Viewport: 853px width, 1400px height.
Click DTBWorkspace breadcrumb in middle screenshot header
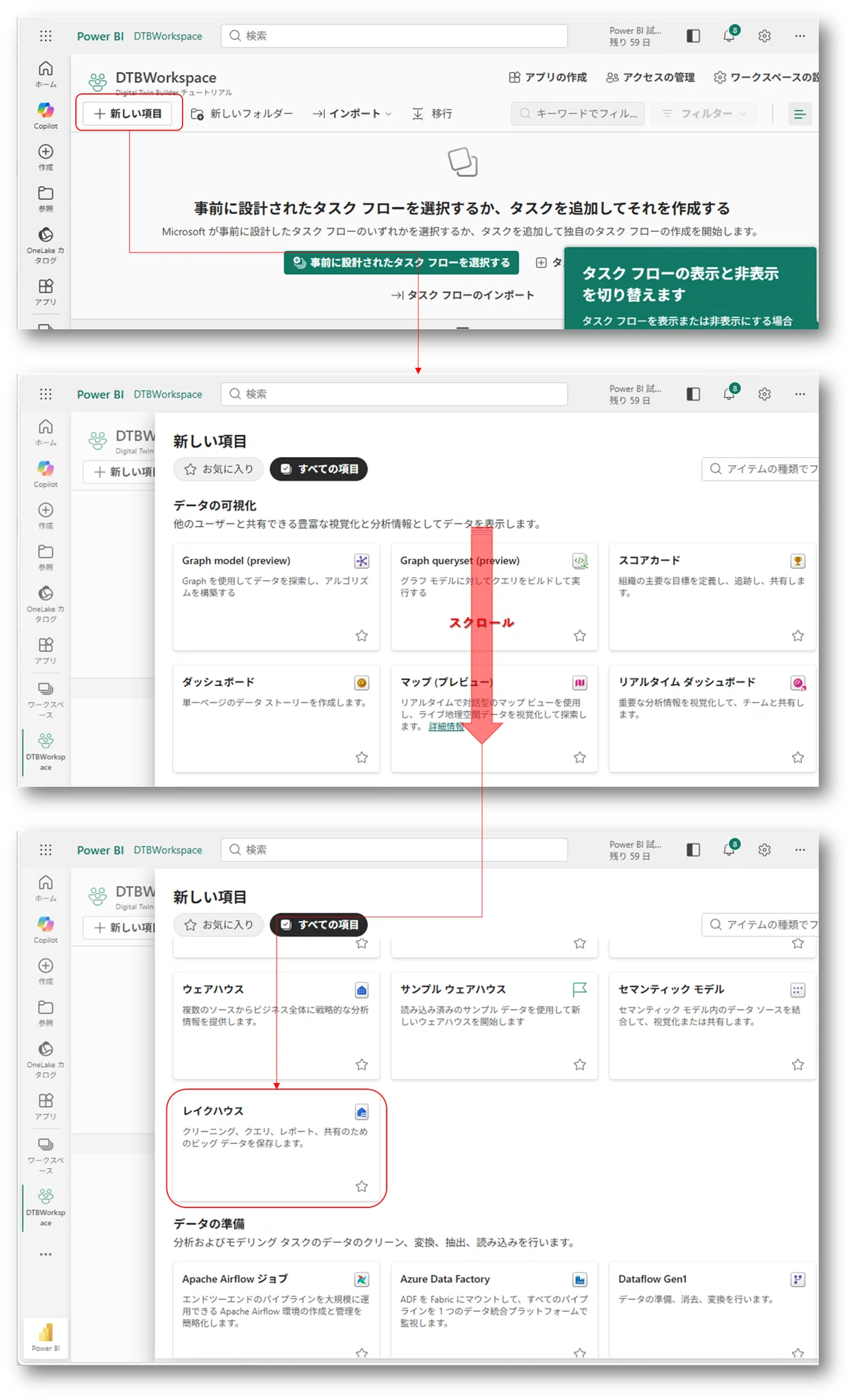(x=168, y=394)
